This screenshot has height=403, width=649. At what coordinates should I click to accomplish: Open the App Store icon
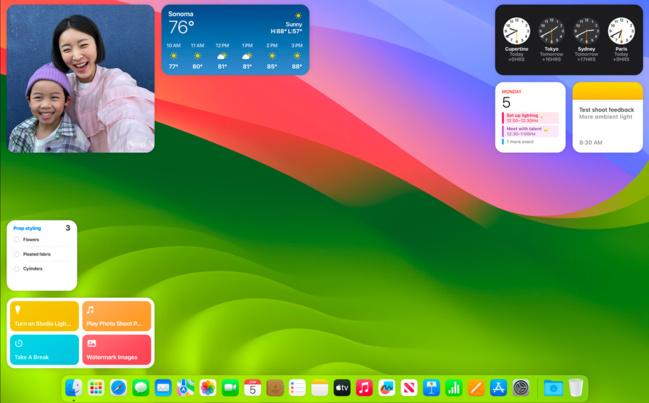point(498,388)
